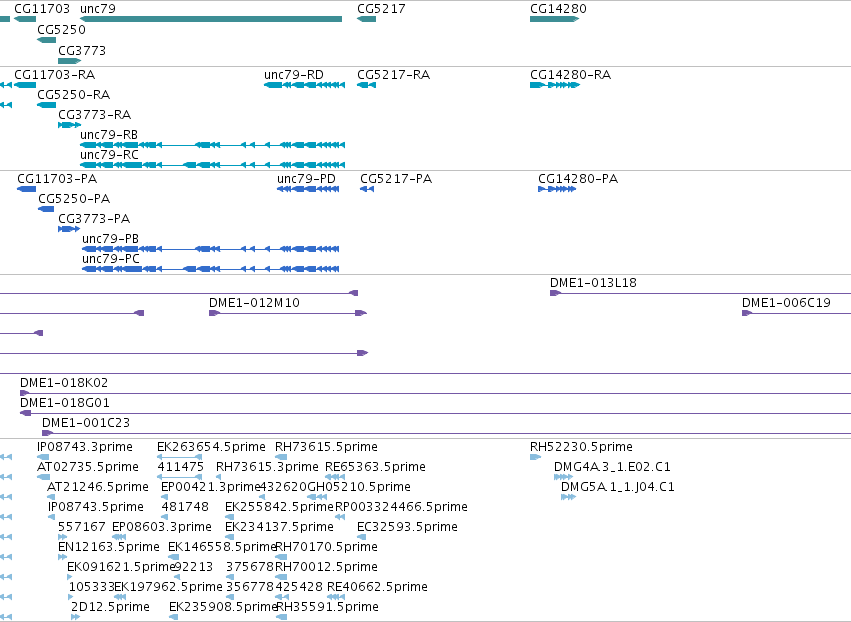Viewport: 851px width, 622px height.
Task: Click the EK235908.5prime EST label
Action: [x=224, y=607]
